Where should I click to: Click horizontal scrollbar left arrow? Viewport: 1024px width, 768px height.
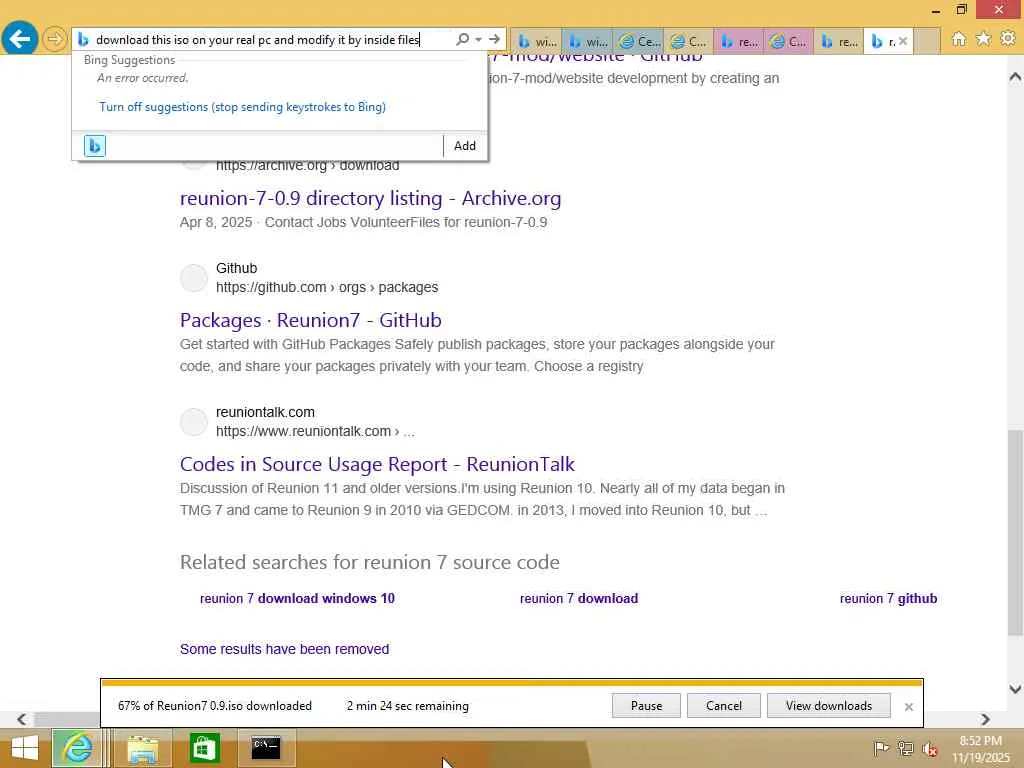[x=22, y=719]
